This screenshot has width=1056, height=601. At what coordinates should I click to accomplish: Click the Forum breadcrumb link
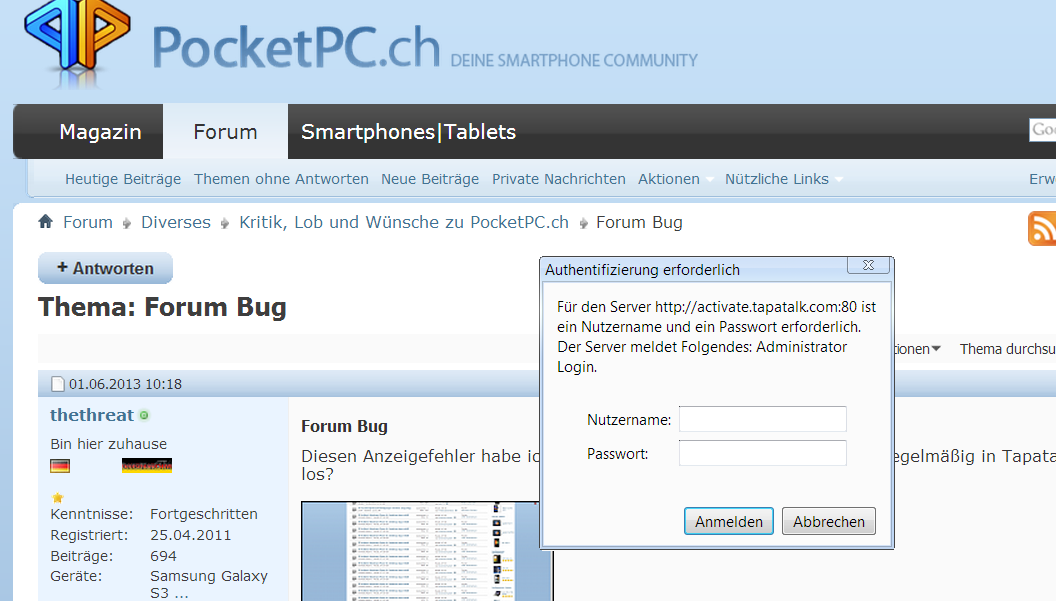click(88, 222)
